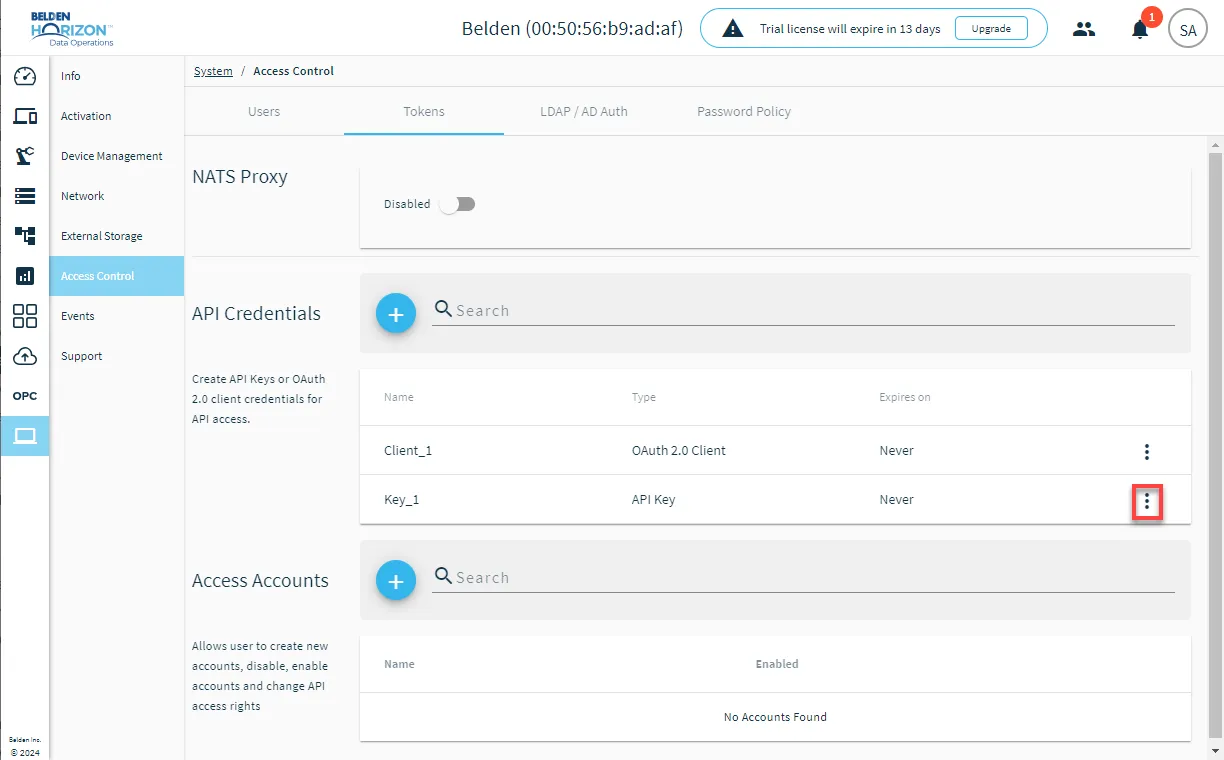The image size is (1224, 760).
Task: Open the notifications bell
Action: pyautogui.click(x=1140, y=29)
